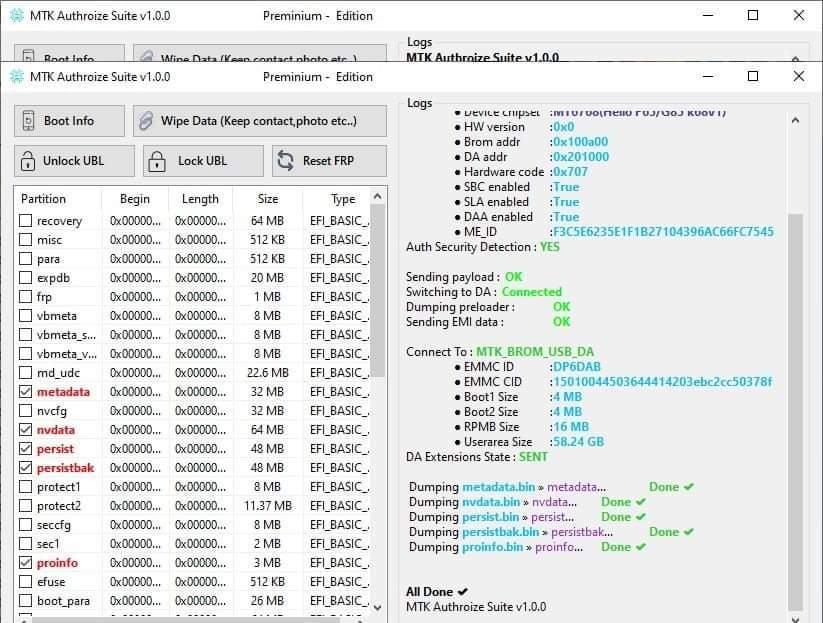Click the paperclip icon on Wipe Data
This screenshot has height=623, width=823.
[x=146, y=121]
